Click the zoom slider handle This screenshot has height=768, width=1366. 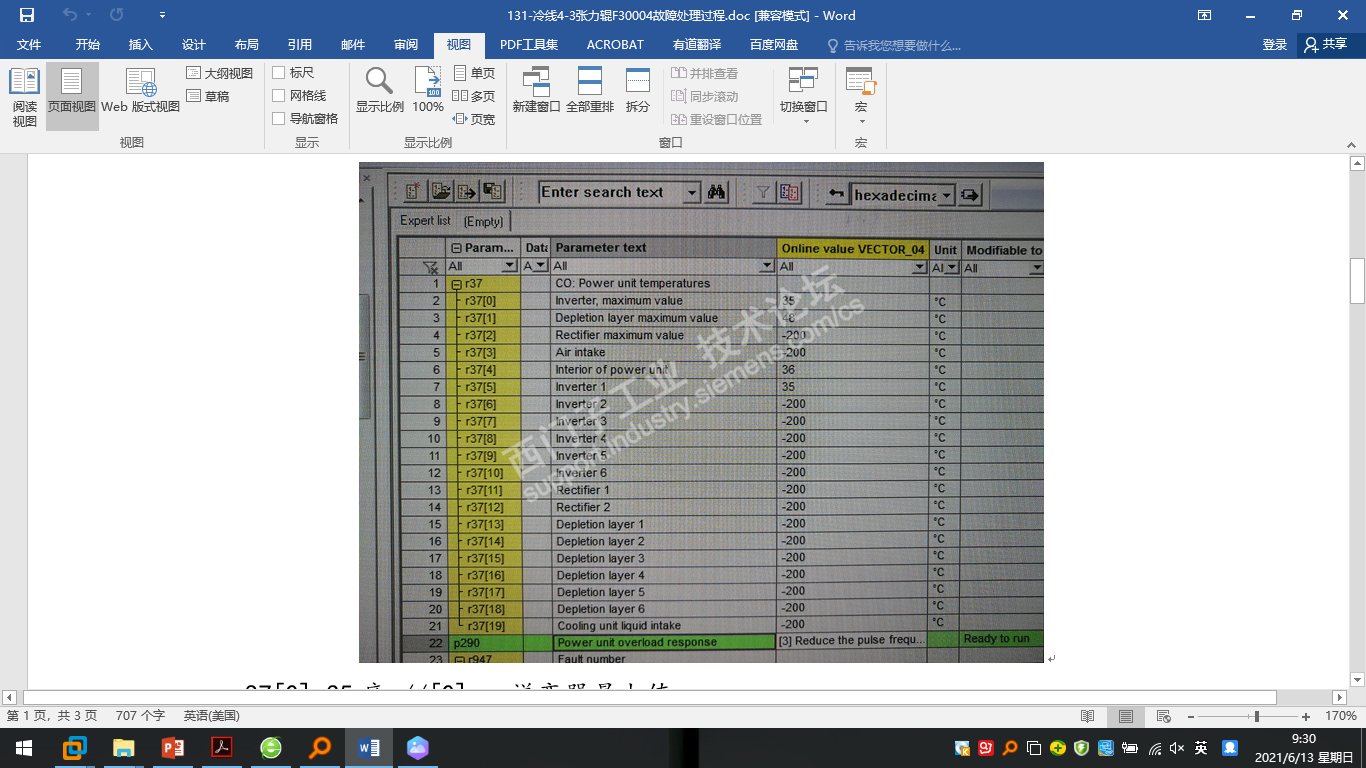[x=1256, y=716]
